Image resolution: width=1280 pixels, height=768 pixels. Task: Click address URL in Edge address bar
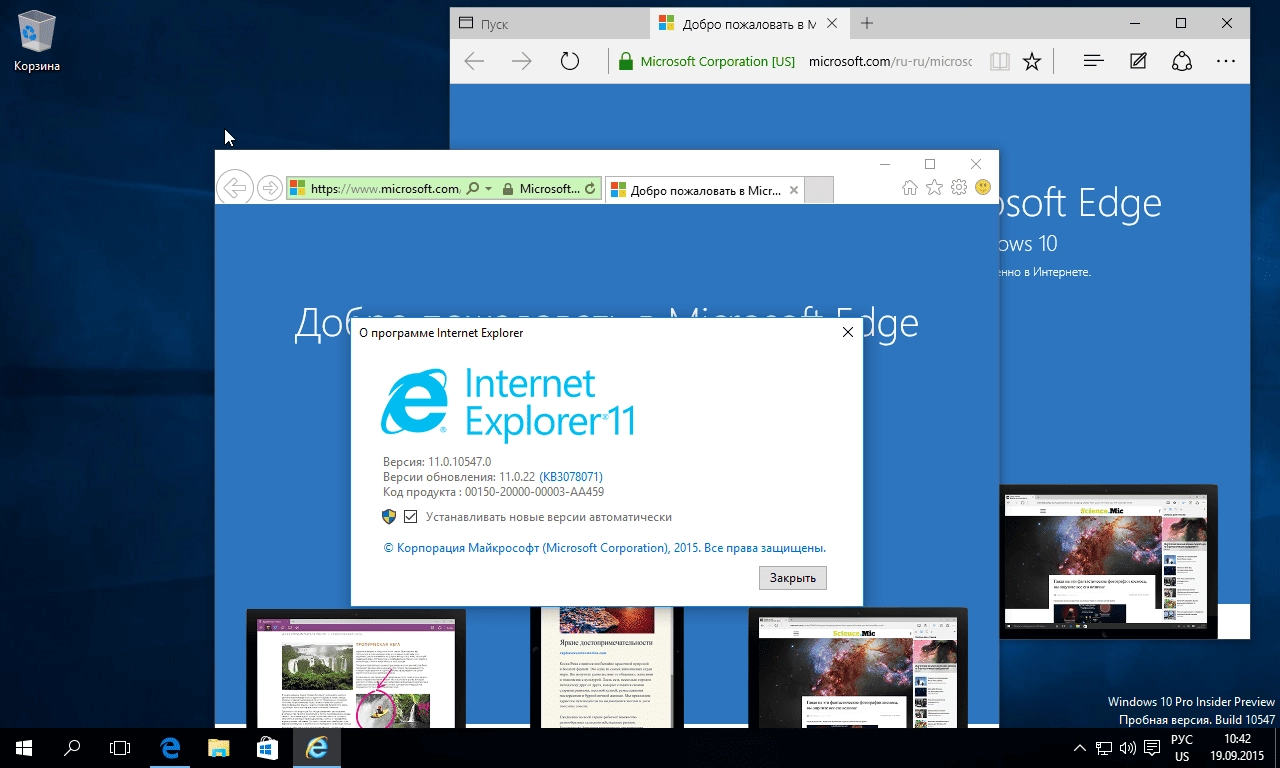click(890, 62)
